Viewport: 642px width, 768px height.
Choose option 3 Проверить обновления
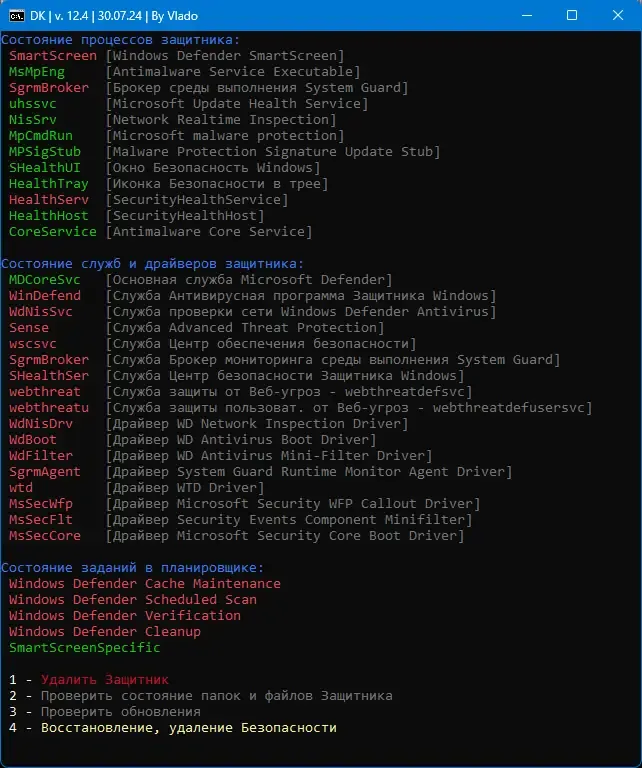click(120, 712)
